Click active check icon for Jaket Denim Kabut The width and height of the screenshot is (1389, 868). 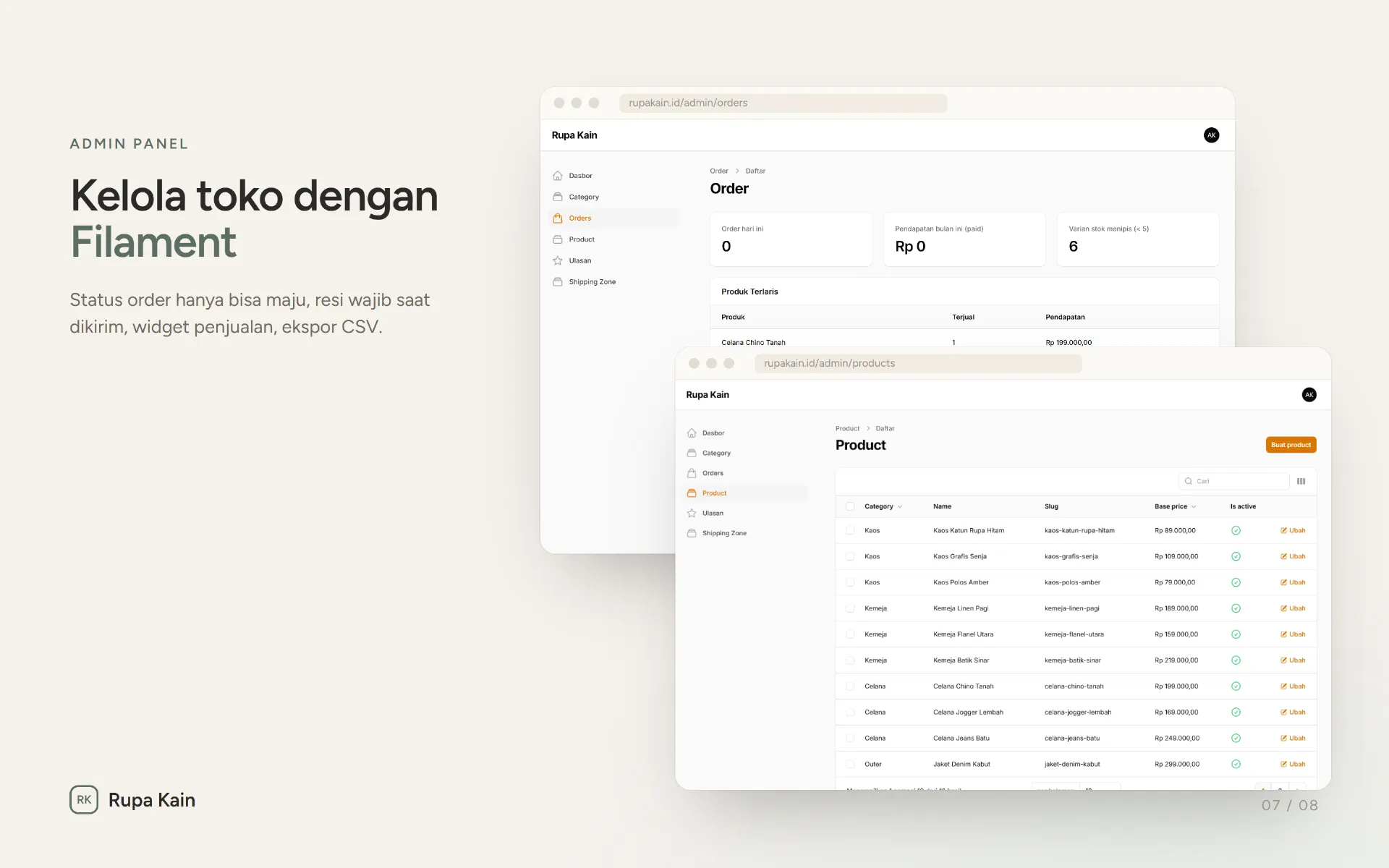(x=1236, y=764)
